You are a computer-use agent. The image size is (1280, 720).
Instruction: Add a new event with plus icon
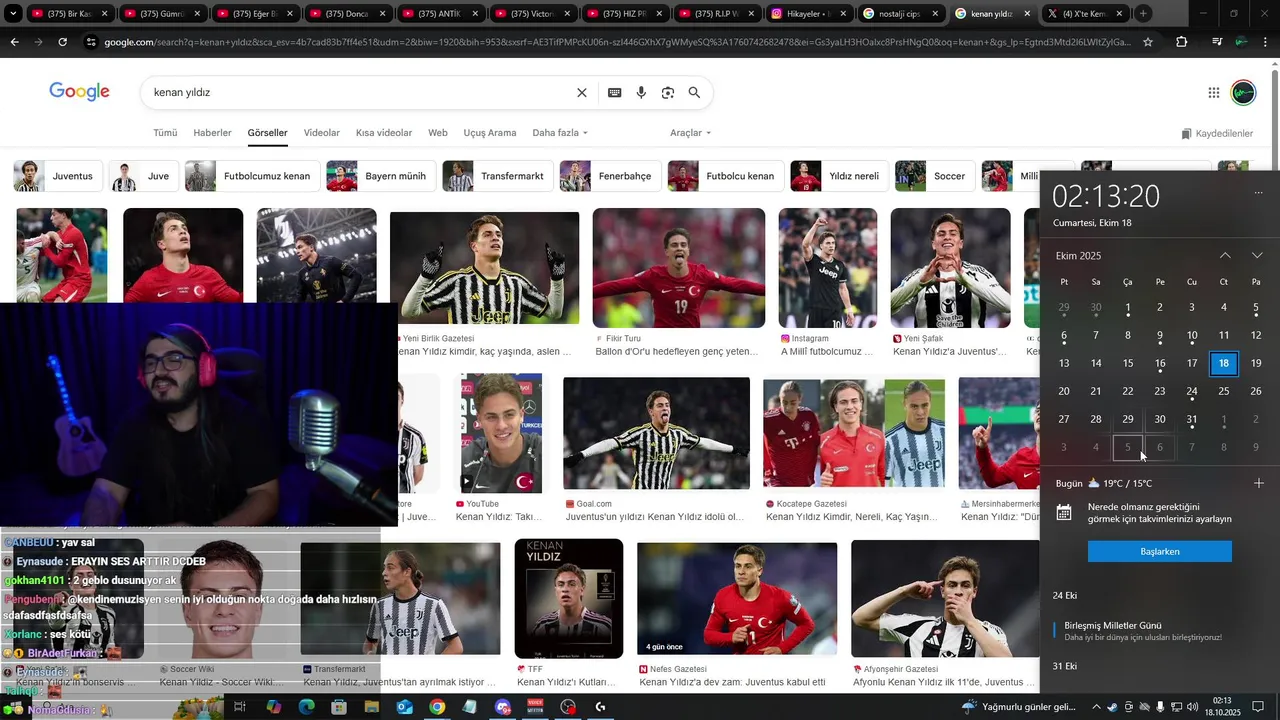point(1258,483)
